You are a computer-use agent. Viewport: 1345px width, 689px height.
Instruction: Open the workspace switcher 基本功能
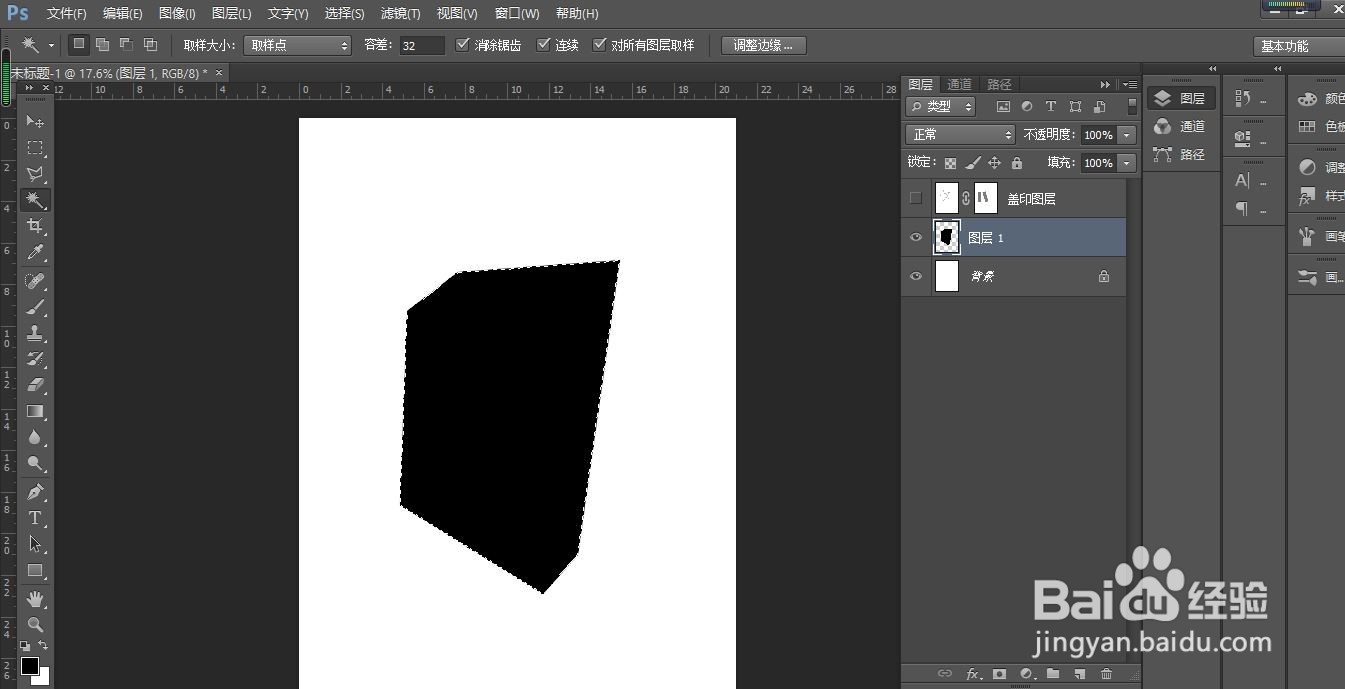(x=1298, y=46)
